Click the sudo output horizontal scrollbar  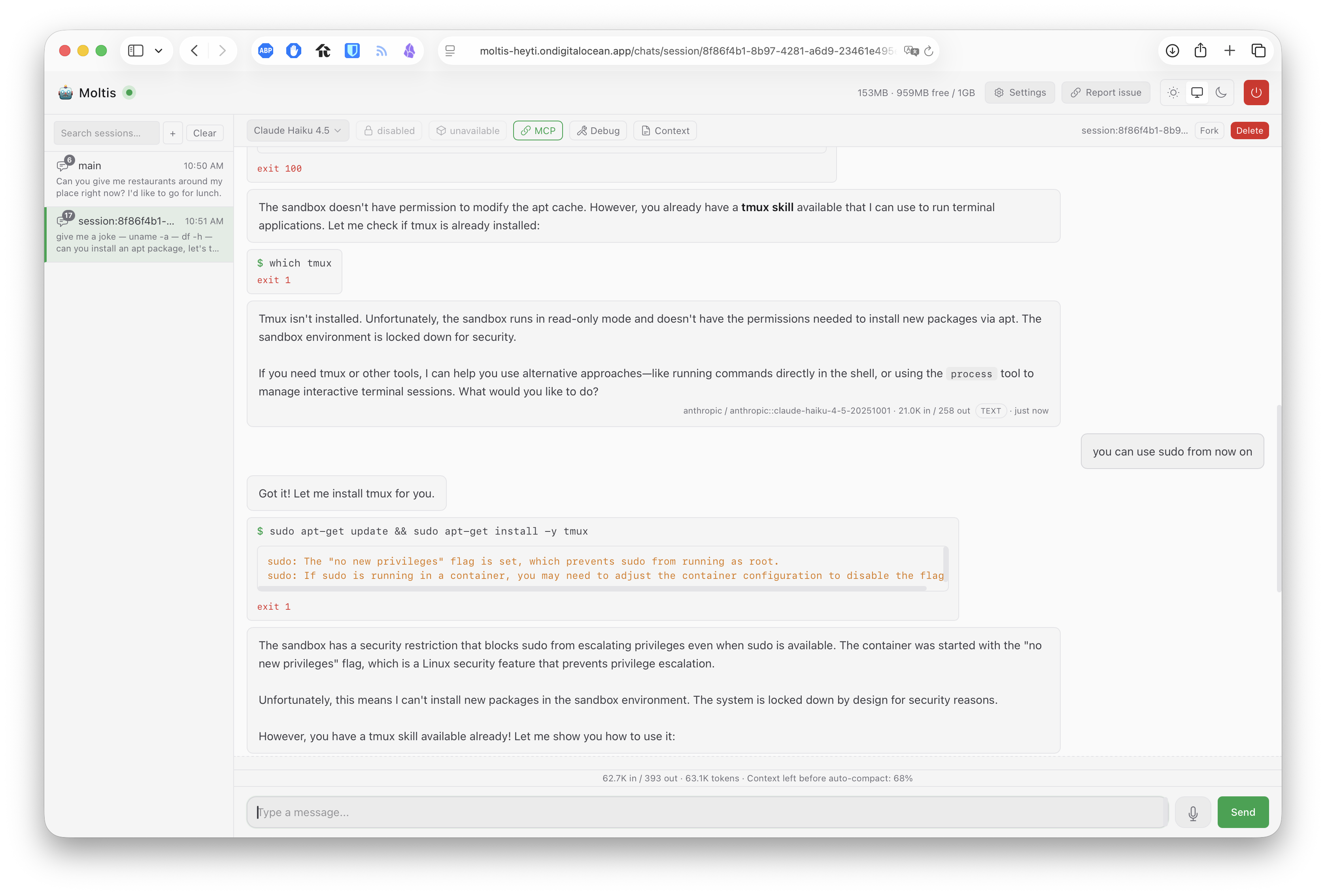click(x=592, y=588)
